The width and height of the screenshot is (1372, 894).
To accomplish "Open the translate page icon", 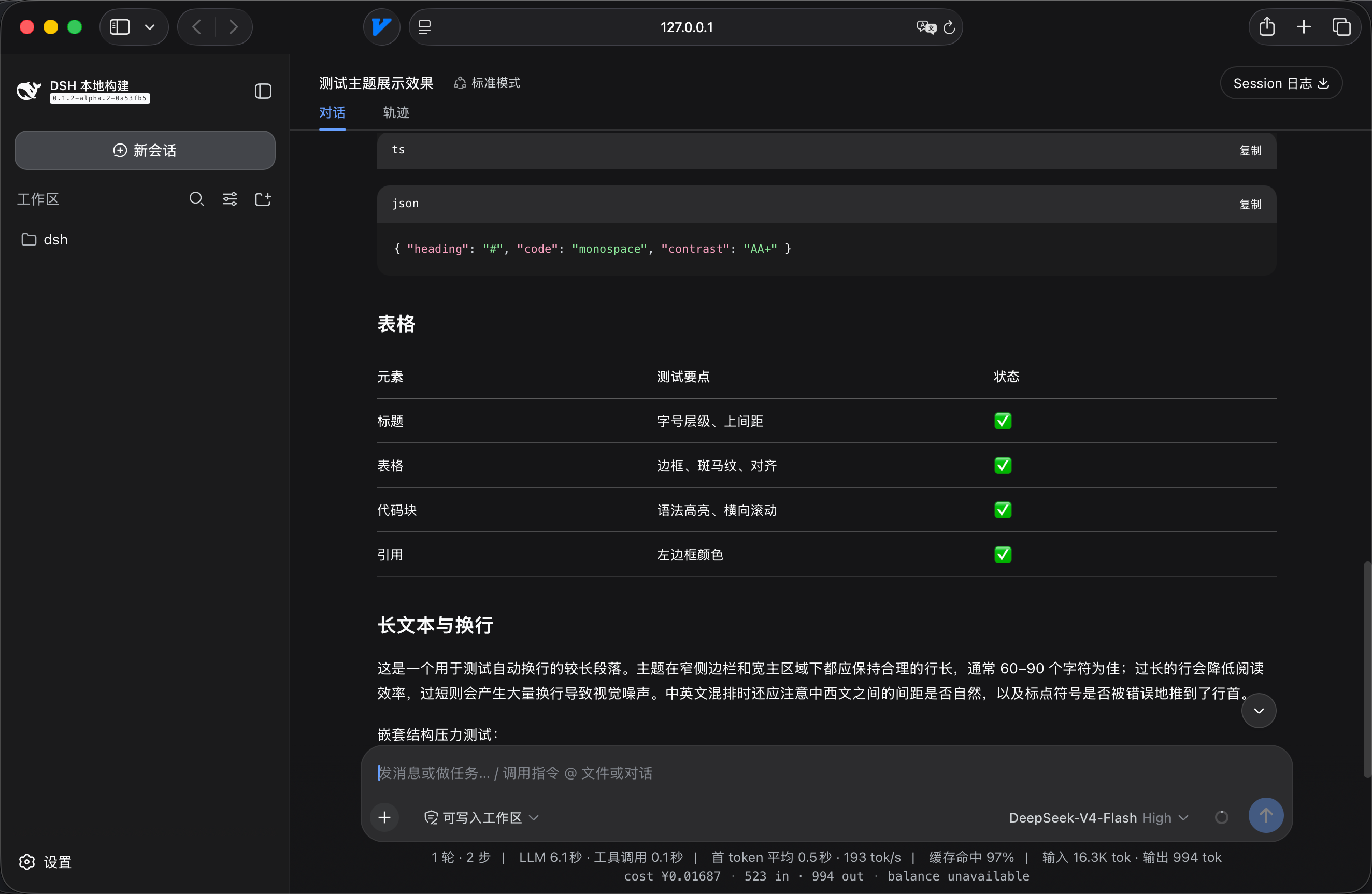I will pyautogui.click(x=926, y=27).
